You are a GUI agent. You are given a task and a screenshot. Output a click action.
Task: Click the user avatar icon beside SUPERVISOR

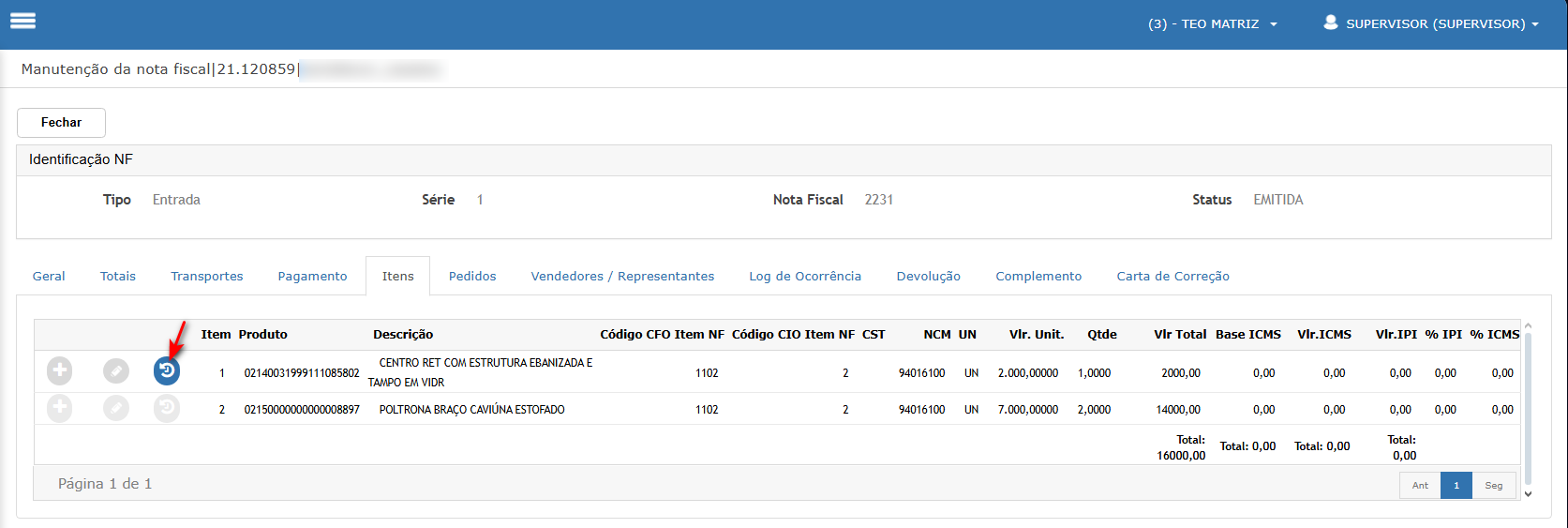(1330, 23)
